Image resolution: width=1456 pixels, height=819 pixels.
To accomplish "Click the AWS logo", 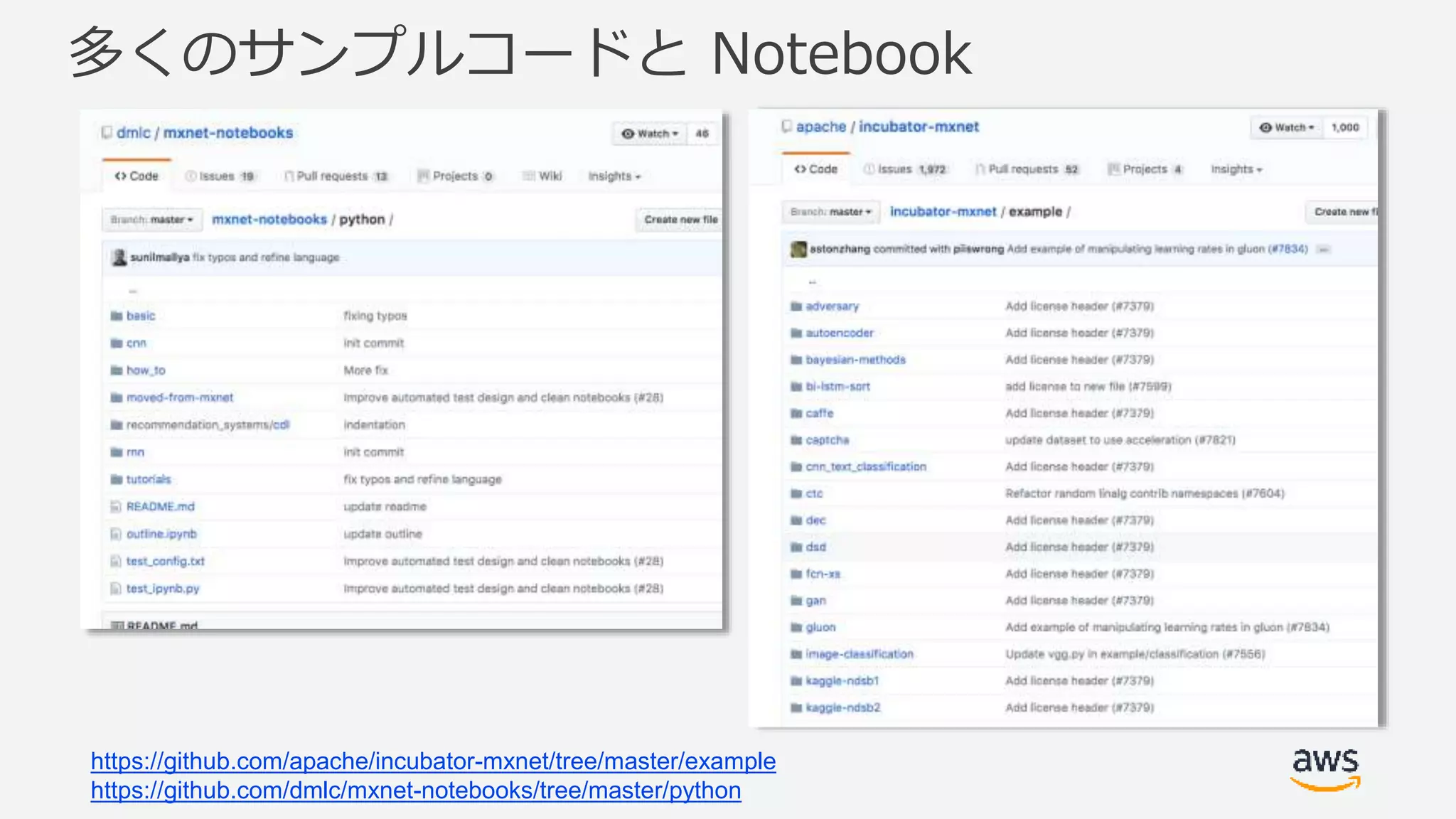I will [1325, 769].
